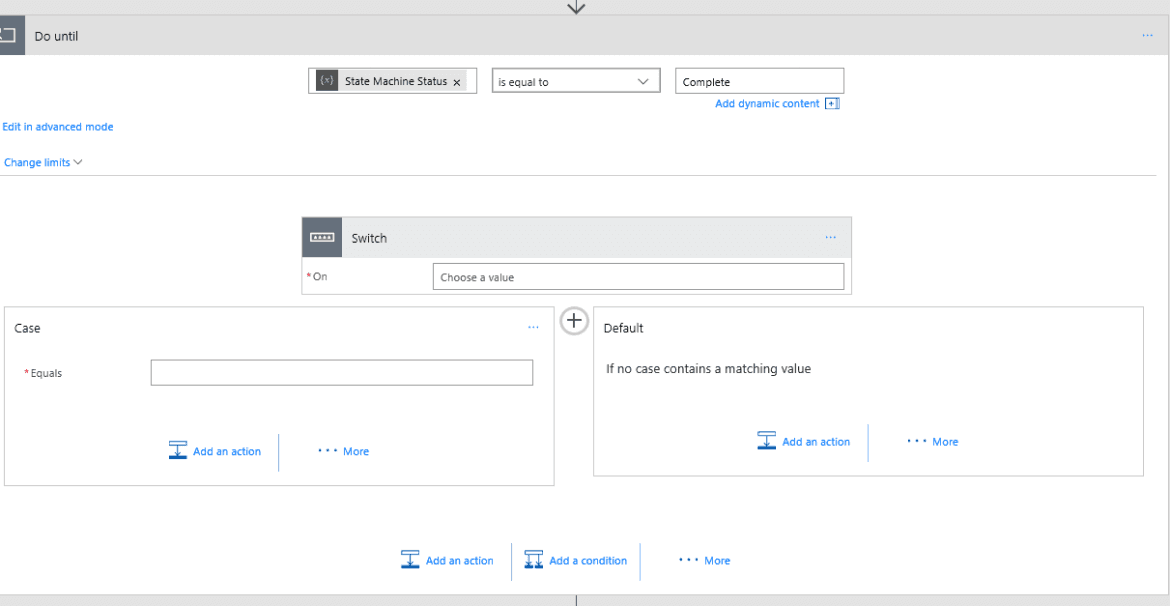1170x606 pixels.
Task: Remove the State Machine Status token
Action: [x=457, y=81]
